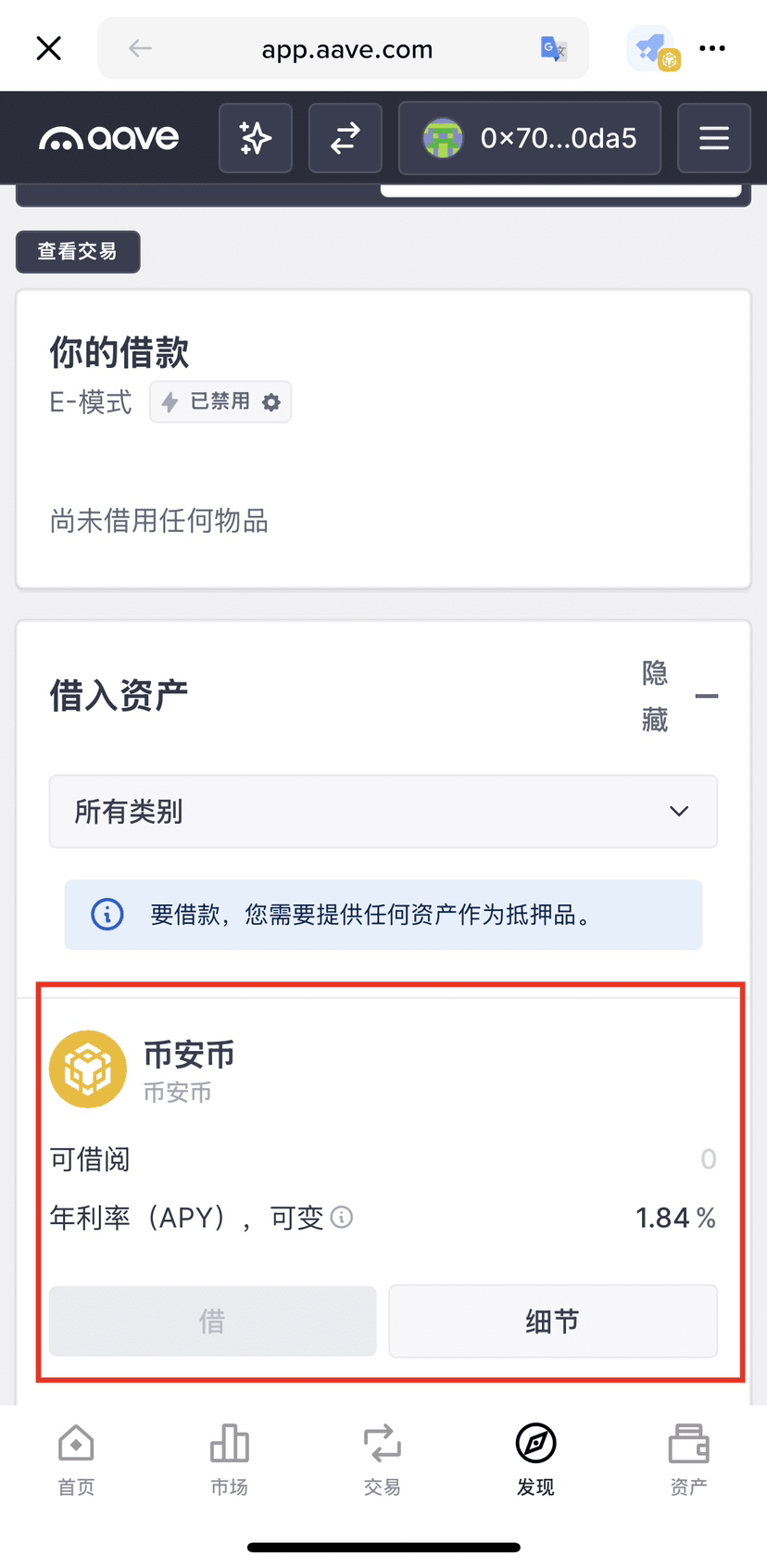Open the 资产 wallet tab
Viewport: 767px width, 1568px height.
click(x=688, y=1460)
